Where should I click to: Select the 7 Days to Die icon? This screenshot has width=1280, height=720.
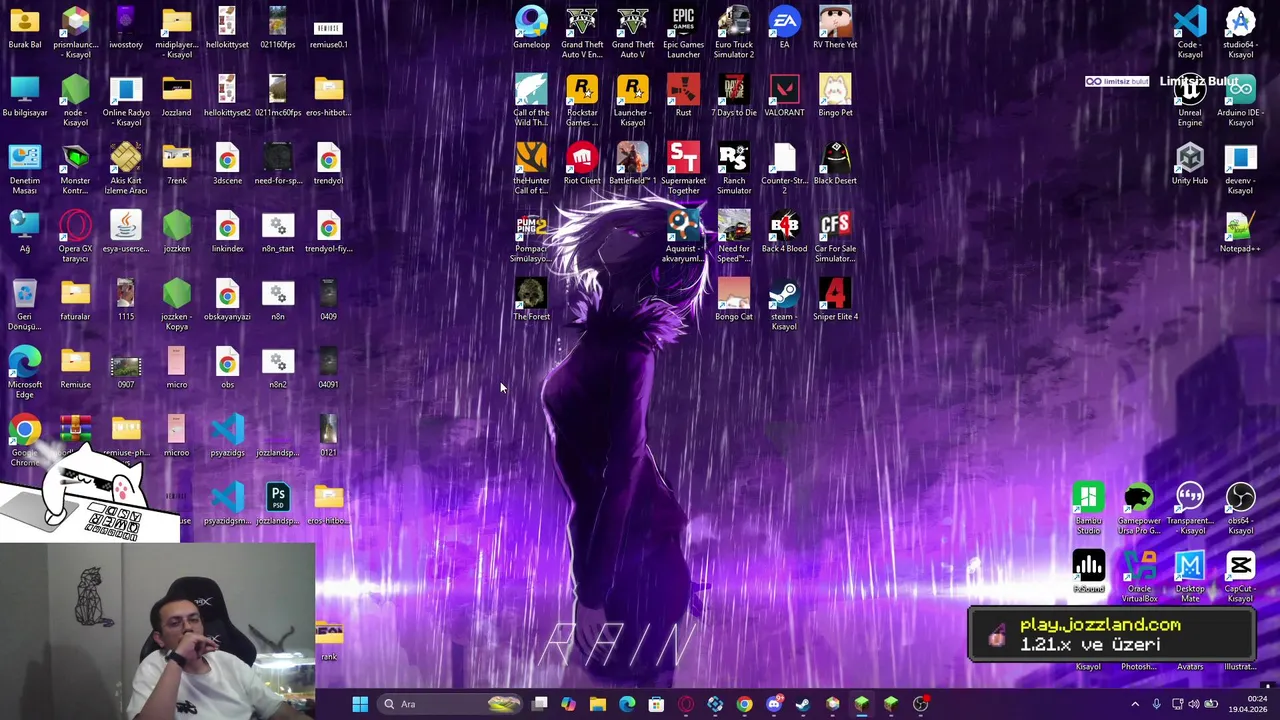tap(733, 96)
